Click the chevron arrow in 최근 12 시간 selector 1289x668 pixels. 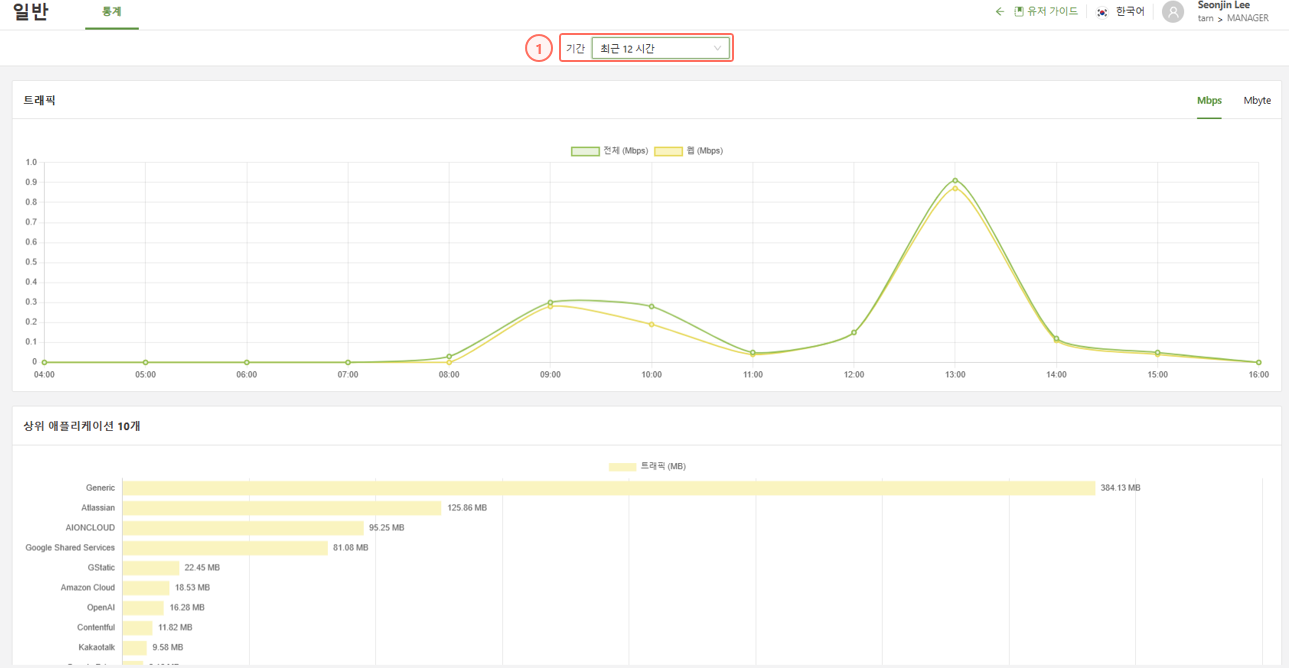(x=717, y=48)
